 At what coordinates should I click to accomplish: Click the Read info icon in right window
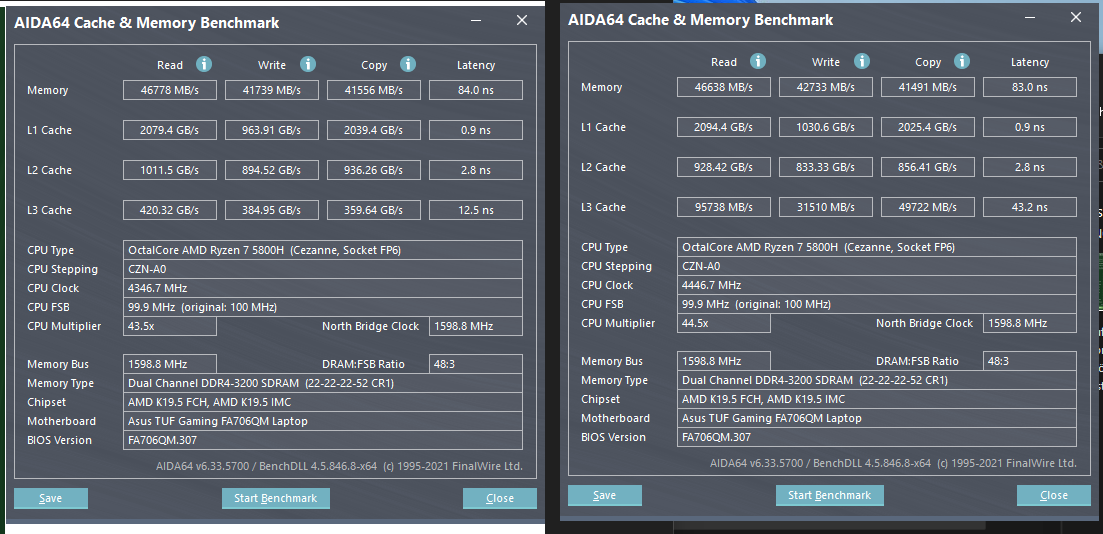[758, 61]
